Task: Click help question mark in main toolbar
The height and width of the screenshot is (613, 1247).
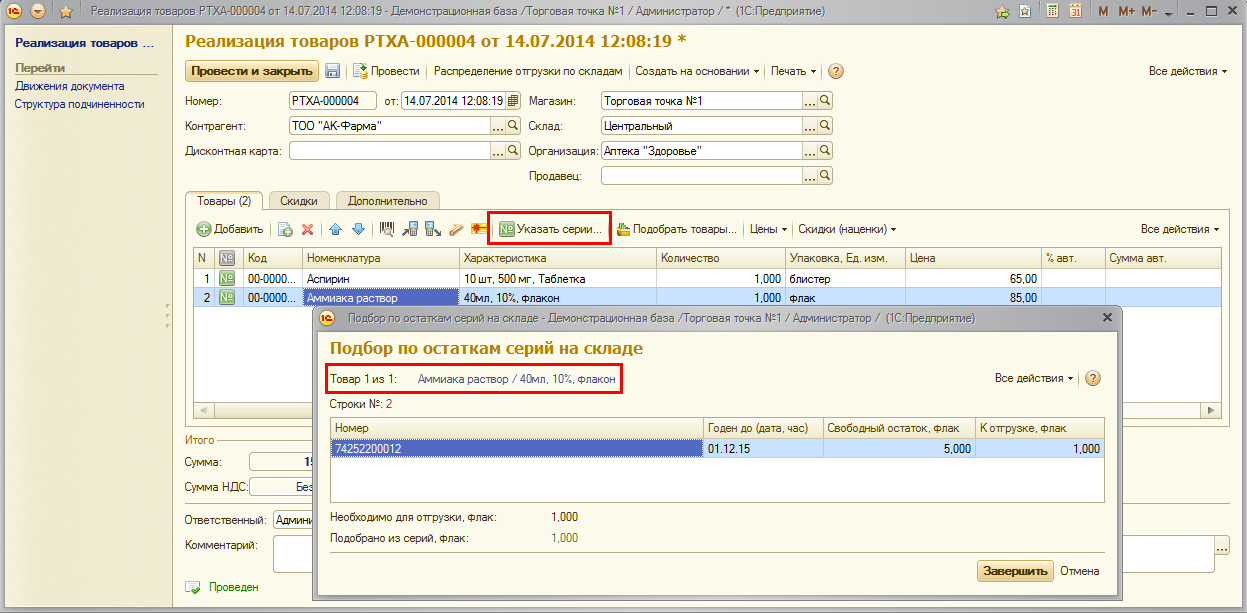Action: tap(836, 71)
